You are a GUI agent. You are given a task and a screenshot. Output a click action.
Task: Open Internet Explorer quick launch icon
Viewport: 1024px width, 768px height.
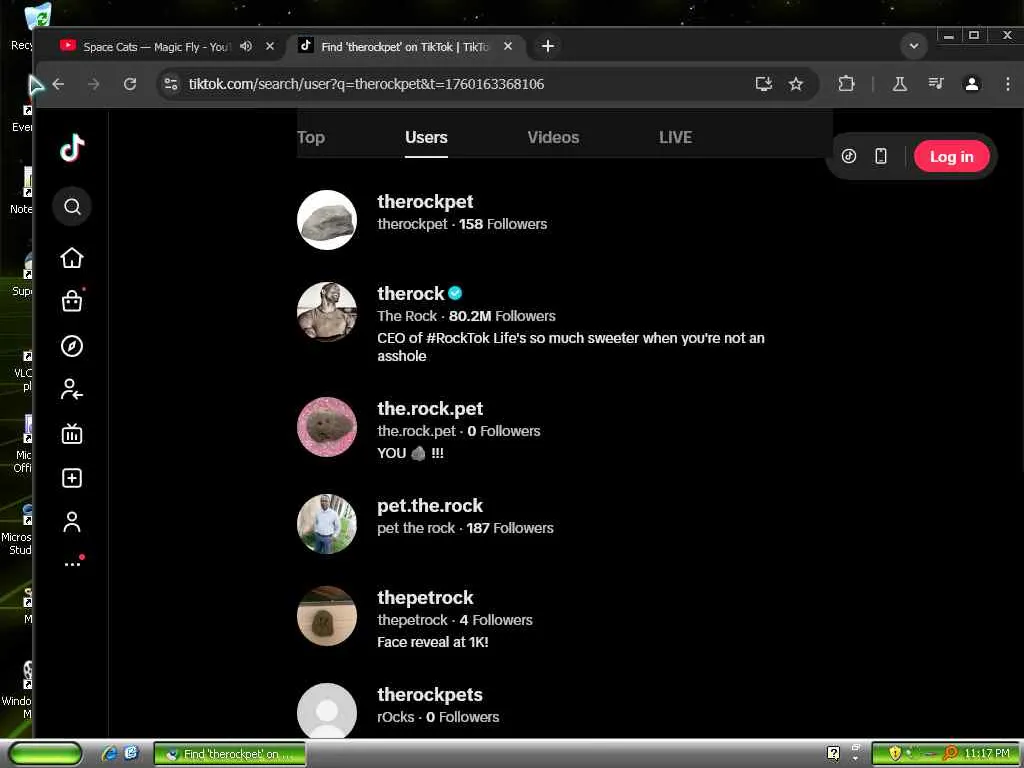pyautogui.click(x=108, y=754)
